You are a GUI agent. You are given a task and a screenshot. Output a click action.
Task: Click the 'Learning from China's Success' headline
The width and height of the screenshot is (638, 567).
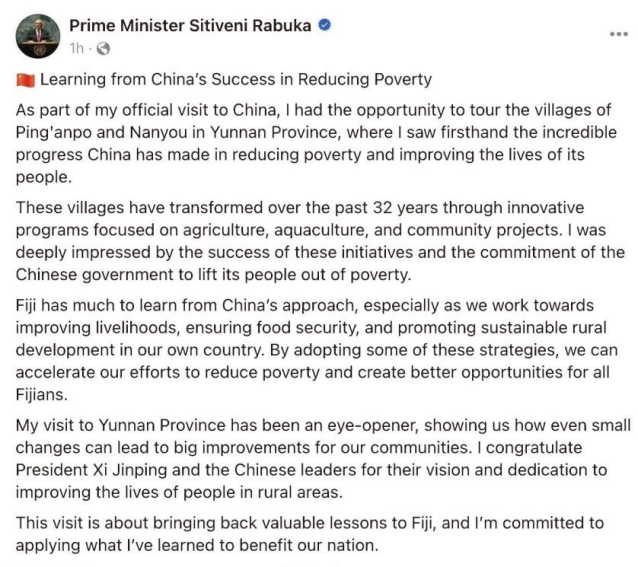click(x=236, y=79)
